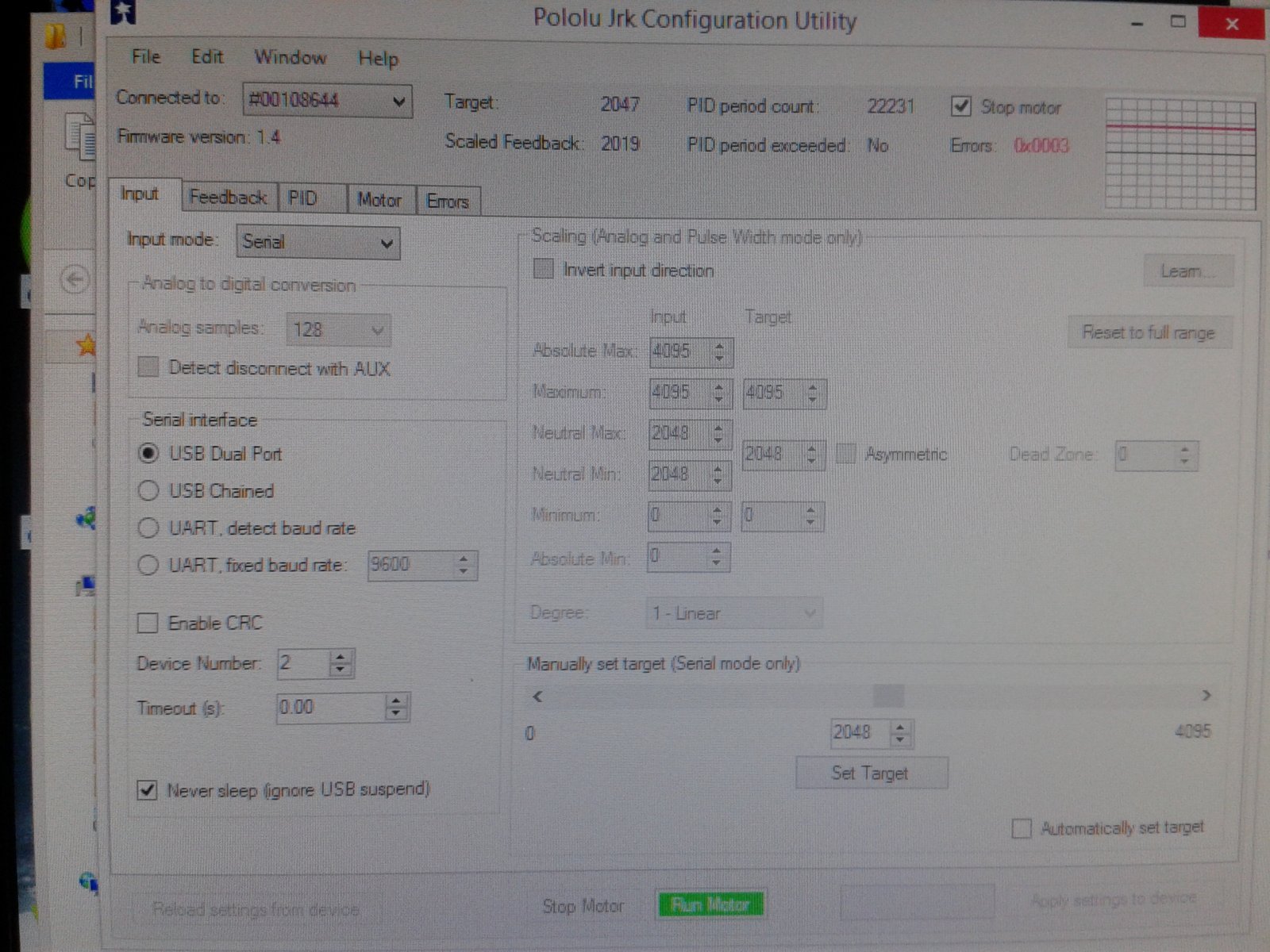Click Apply settings to device

click(x=1113, y=900)
